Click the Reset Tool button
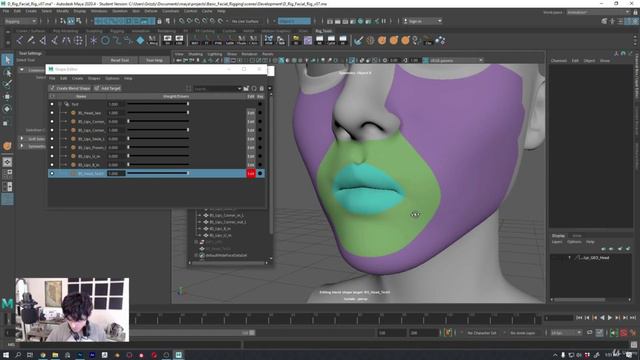The height and width of the screenshot is (360, 640). pyautogui.click(x=120, y=60)
